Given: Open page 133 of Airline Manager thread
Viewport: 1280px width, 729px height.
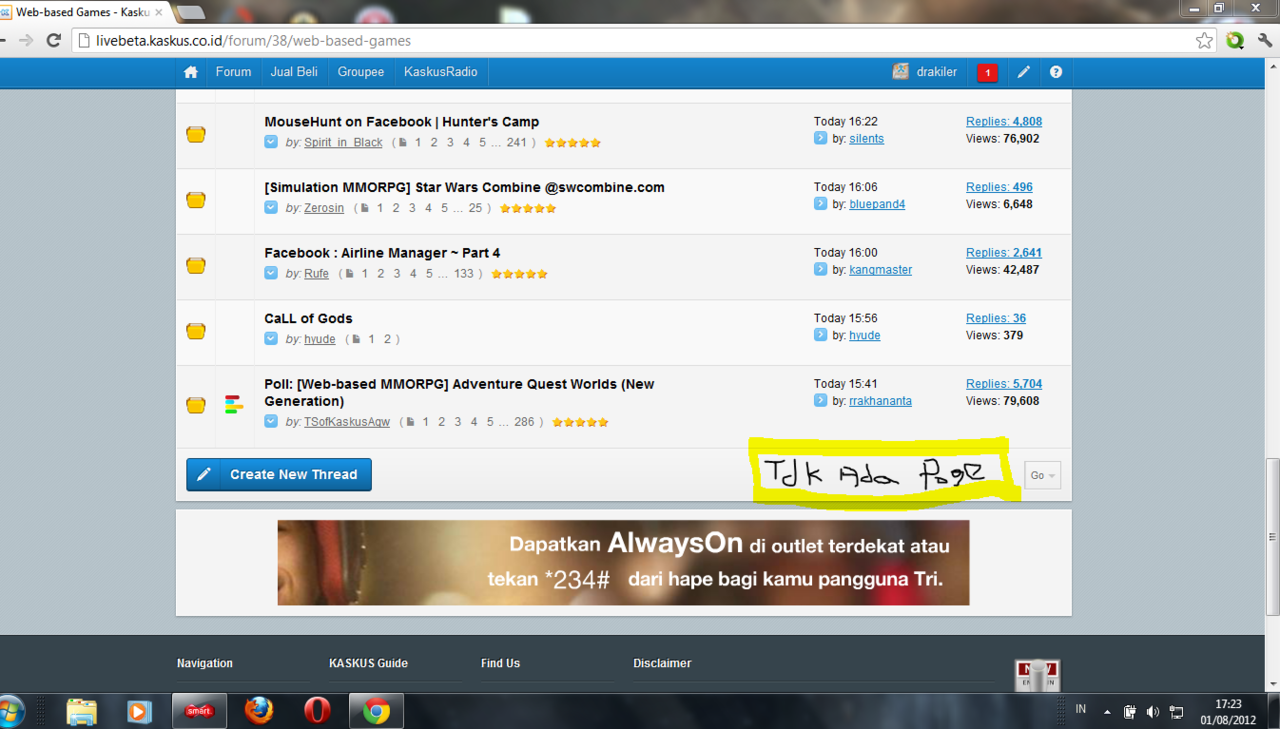Looking at the screenshot, I should [x=463, y=274].
